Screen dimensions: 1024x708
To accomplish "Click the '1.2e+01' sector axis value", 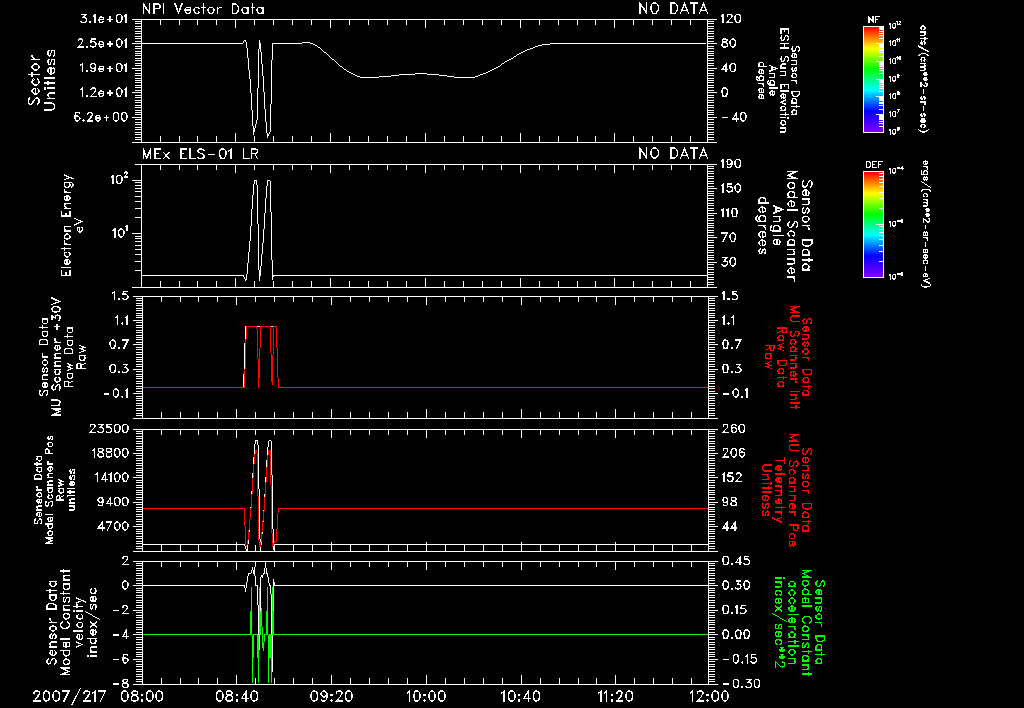I will coord(104,93).
